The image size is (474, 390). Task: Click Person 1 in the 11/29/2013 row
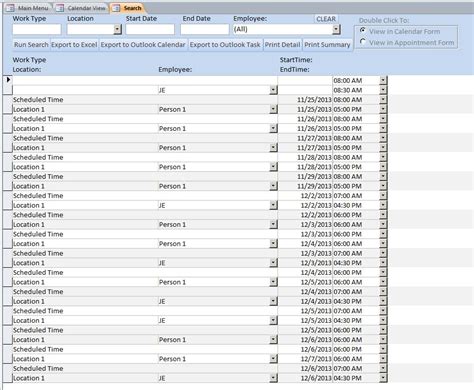click(x=172, y=186)
